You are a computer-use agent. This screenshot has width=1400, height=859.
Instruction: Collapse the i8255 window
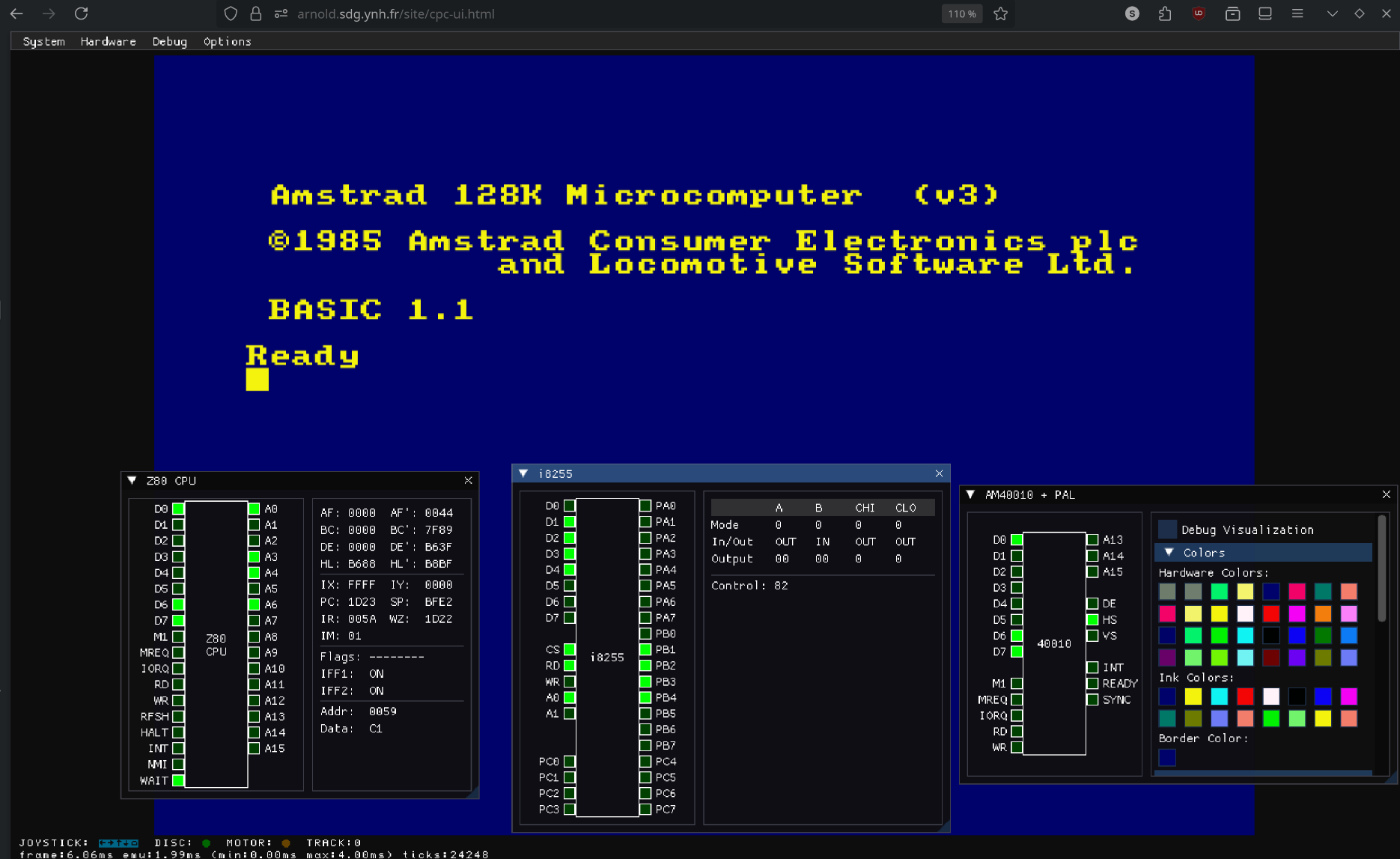[x=523, y=473]
